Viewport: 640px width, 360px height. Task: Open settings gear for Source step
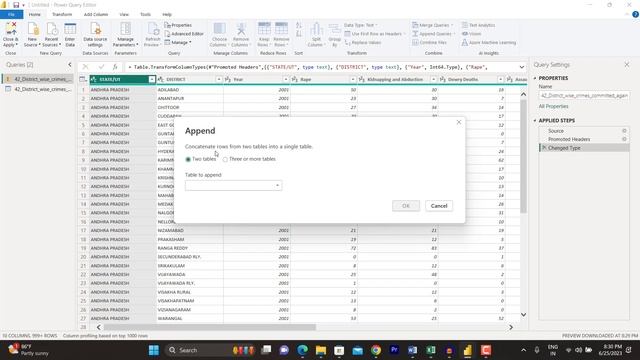[624, 131]
